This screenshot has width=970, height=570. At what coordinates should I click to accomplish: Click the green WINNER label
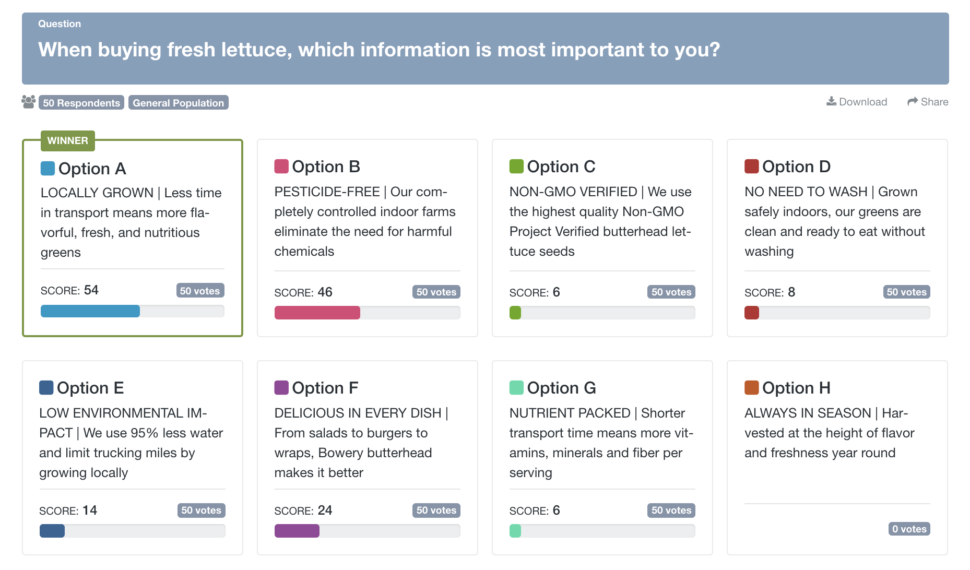[x=67, y=140]
